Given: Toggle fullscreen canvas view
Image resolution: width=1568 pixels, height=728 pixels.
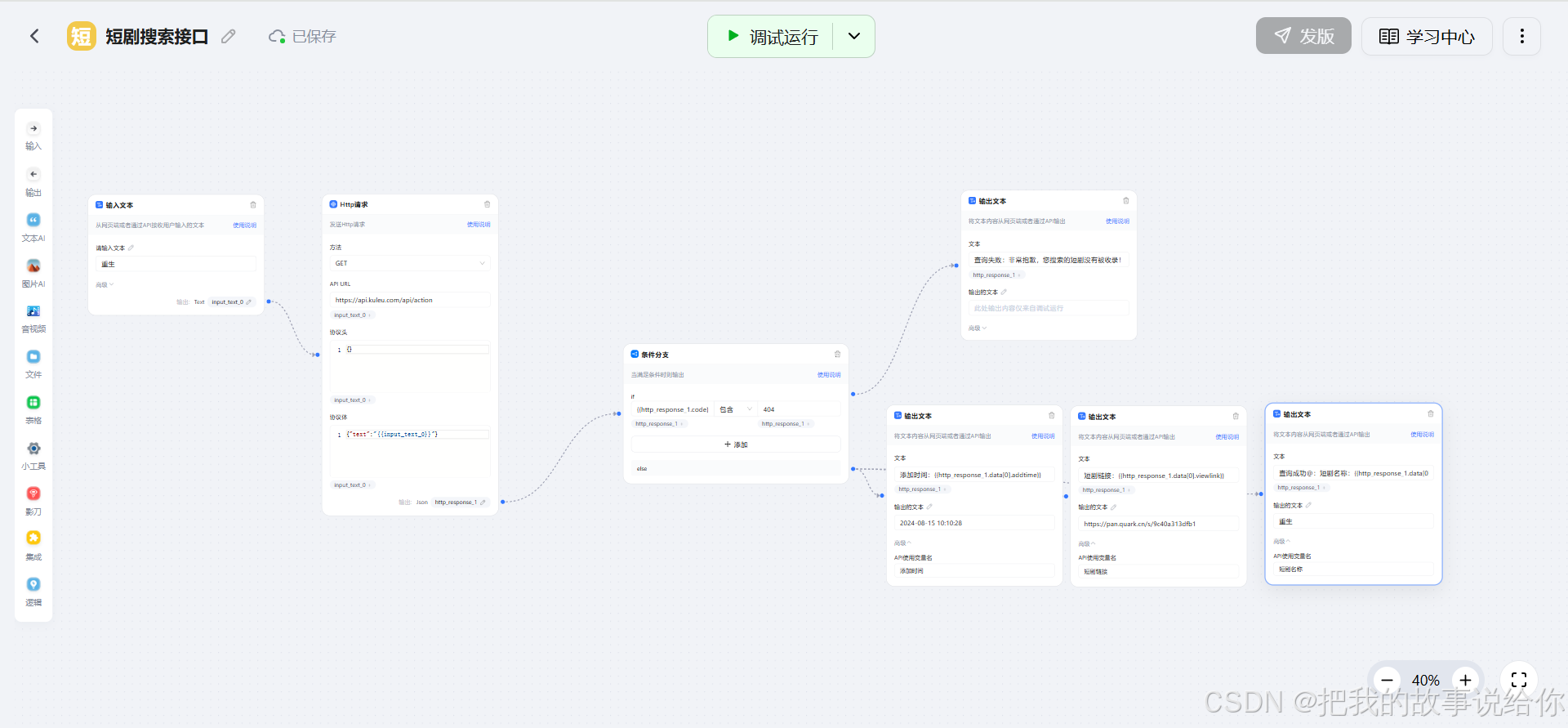Looking at the screenshot, I should tap(1519, 680).
